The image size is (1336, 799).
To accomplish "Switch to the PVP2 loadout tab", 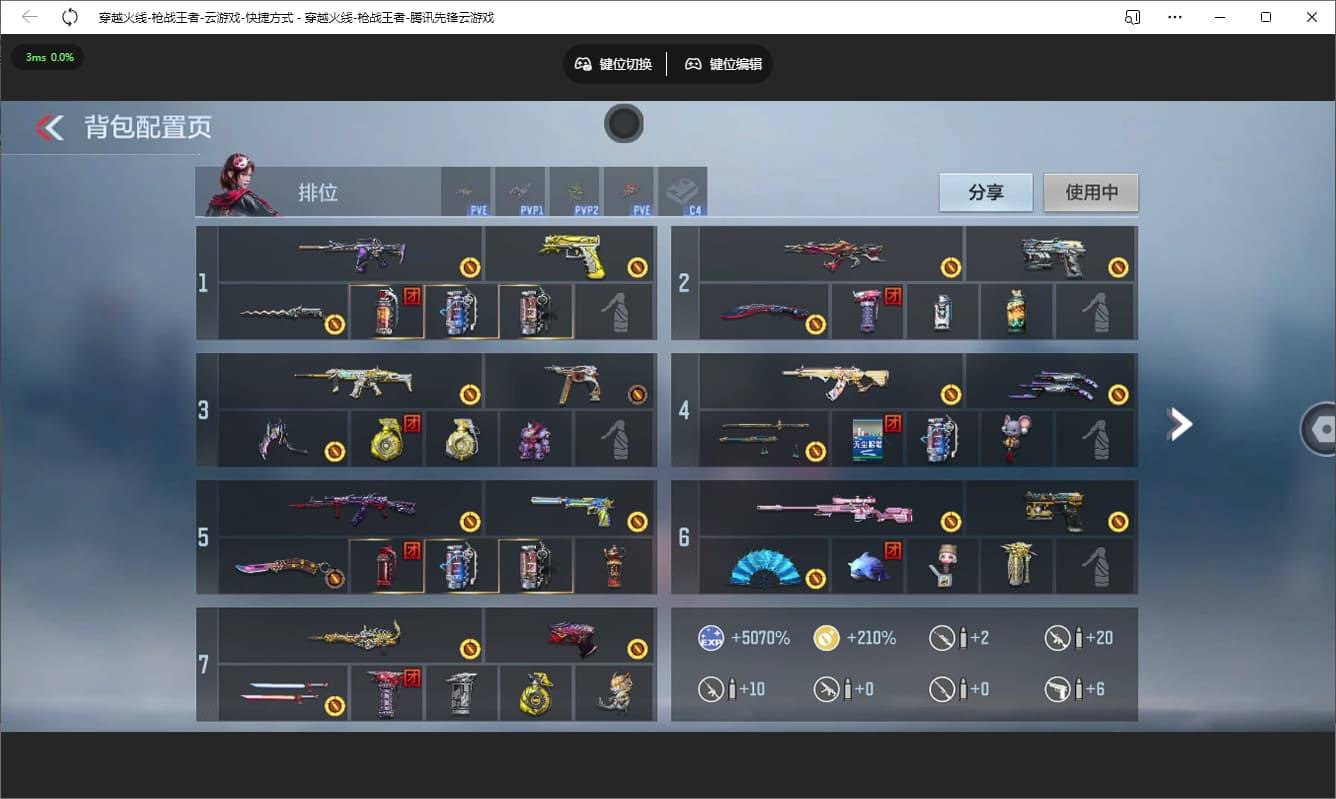I will 574,191.
